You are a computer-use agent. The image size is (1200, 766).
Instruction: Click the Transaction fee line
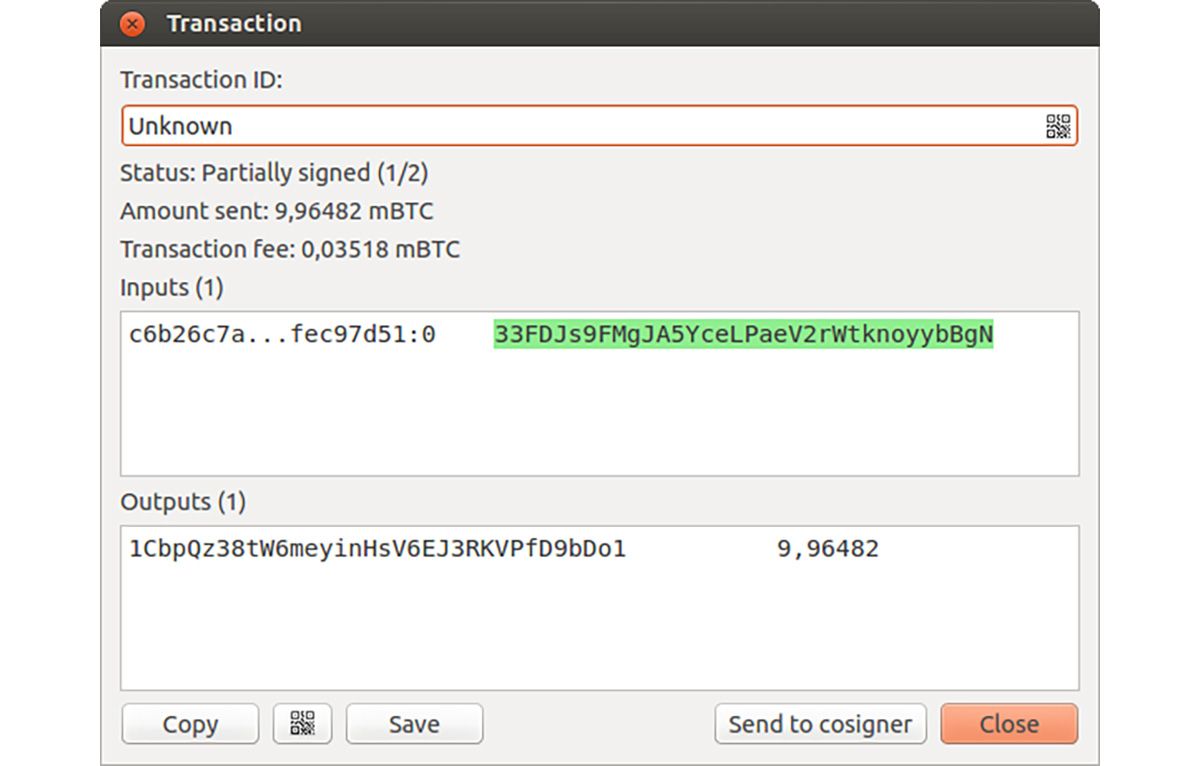(290, 249)
